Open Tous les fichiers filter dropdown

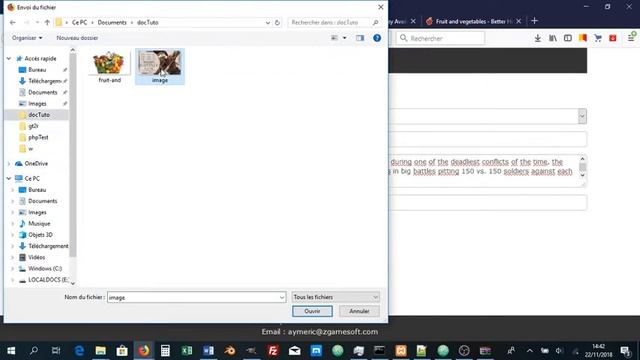(x=336, y=297)
